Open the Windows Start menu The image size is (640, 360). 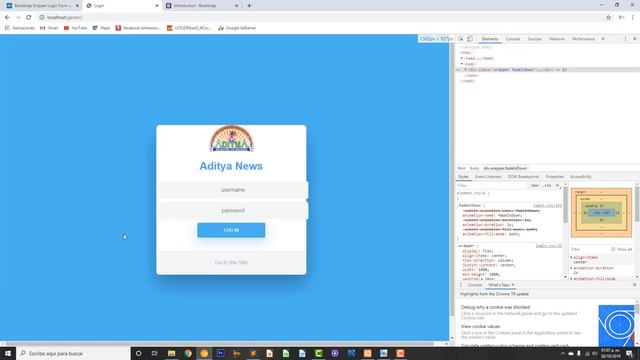pos(8,353)
